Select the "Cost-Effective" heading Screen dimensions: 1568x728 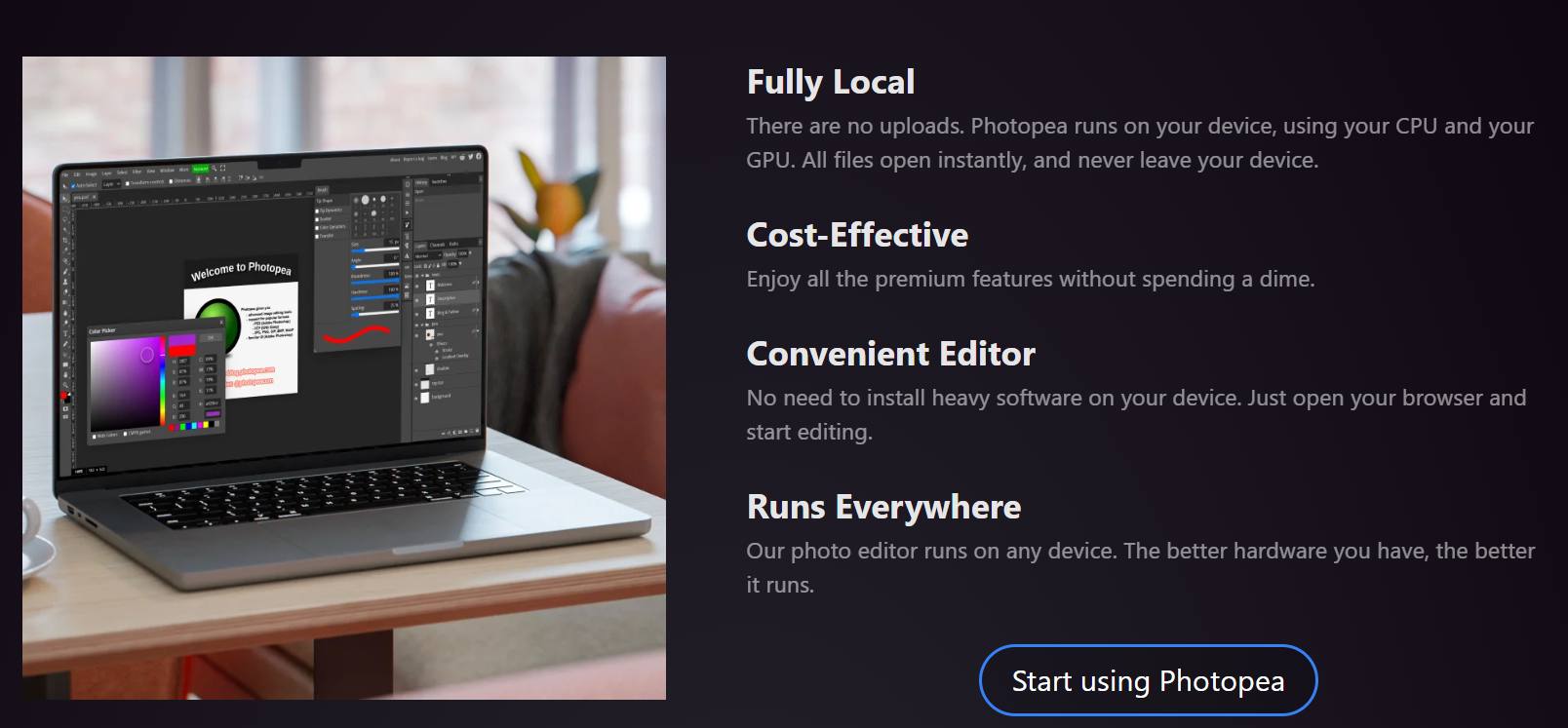pyautogui.click(x=857, y=235)
